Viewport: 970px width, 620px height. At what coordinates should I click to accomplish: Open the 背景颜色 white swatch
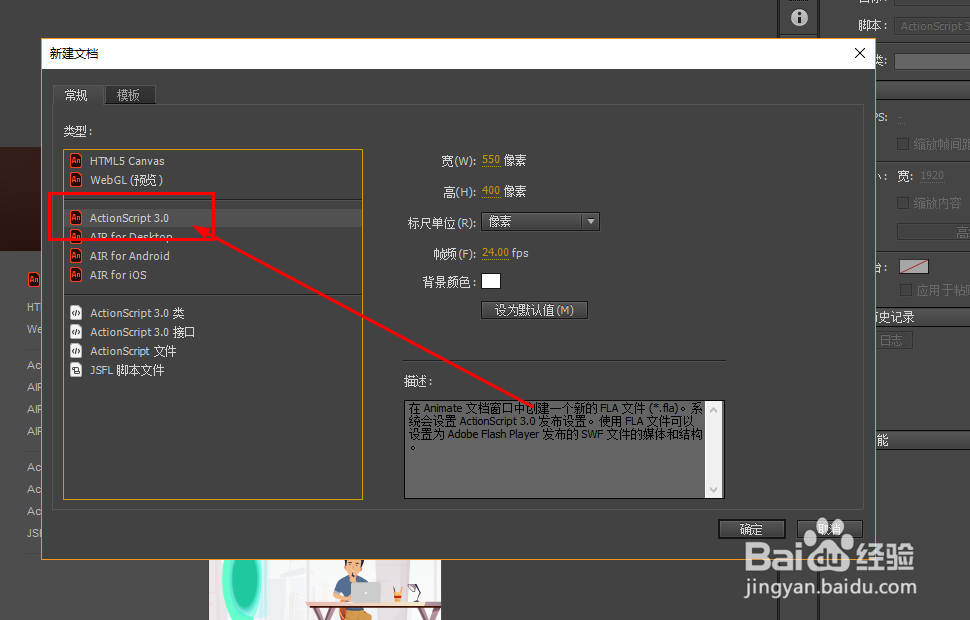tap(491, 281)
